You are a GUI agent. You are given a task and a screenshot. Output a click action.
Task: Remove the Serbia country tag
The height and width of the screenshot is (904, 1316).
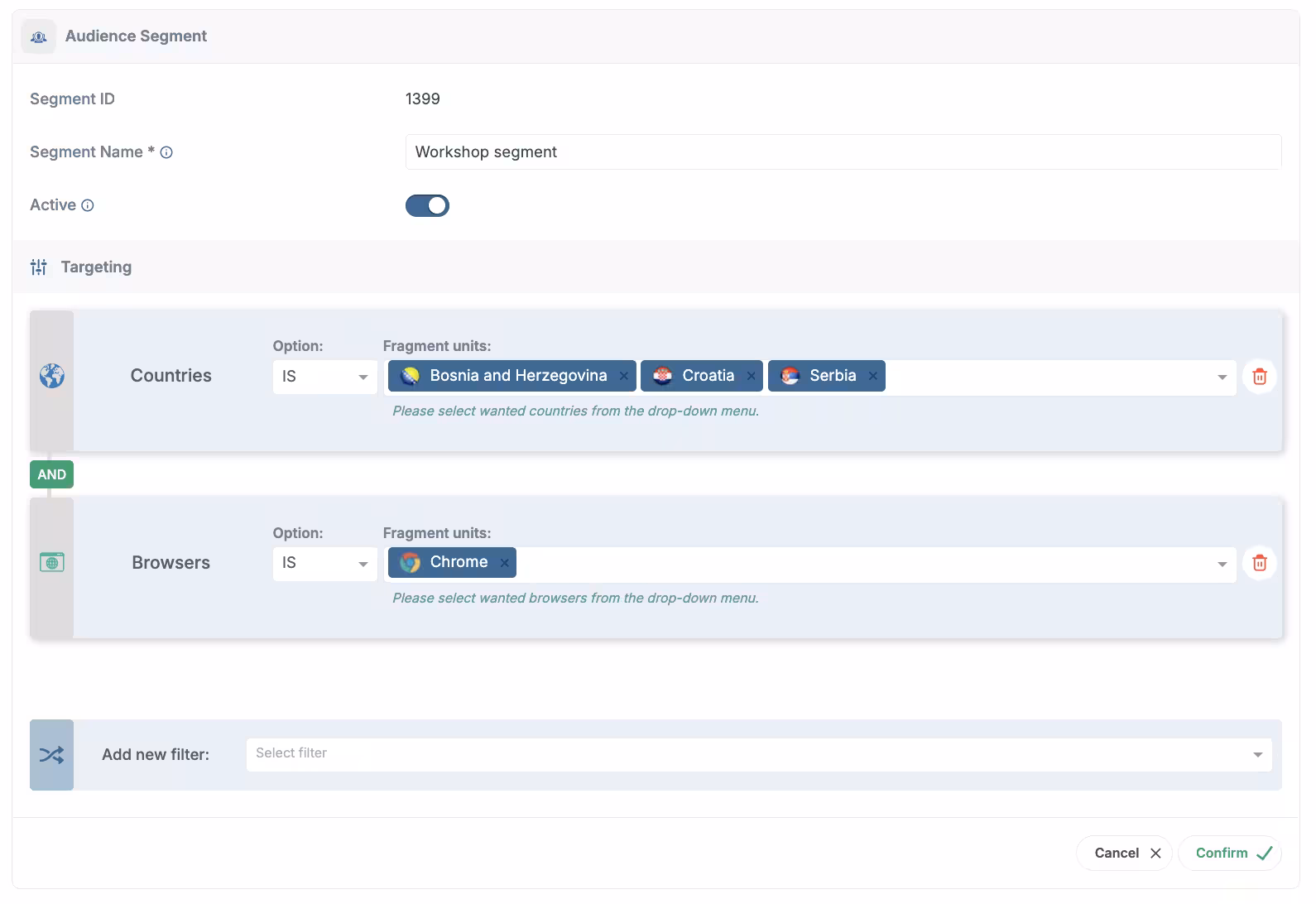872,377
